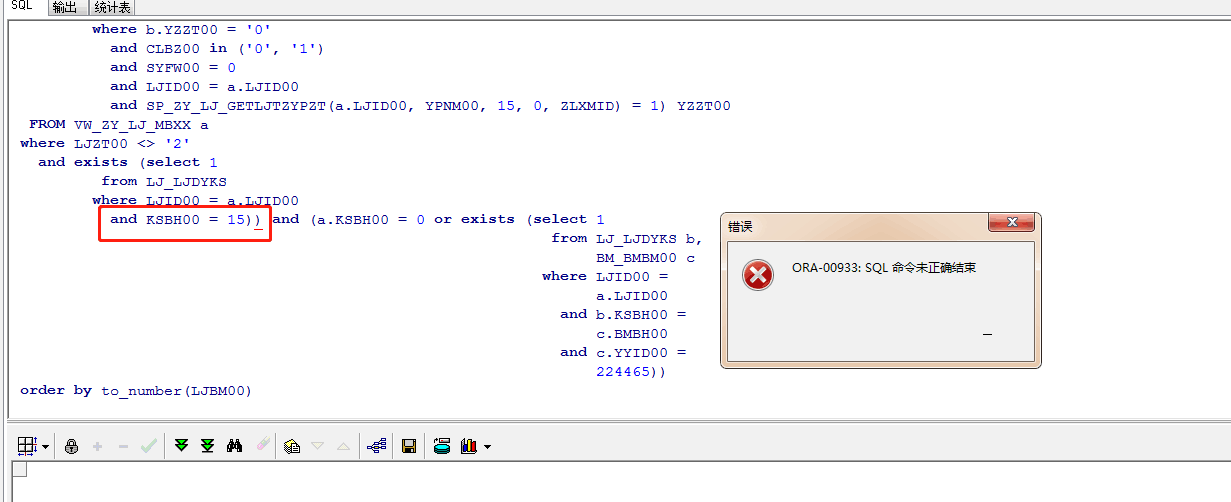Click the 'FROM VW_ZY_LJ_MBXX a' line

tap(119, 125)
